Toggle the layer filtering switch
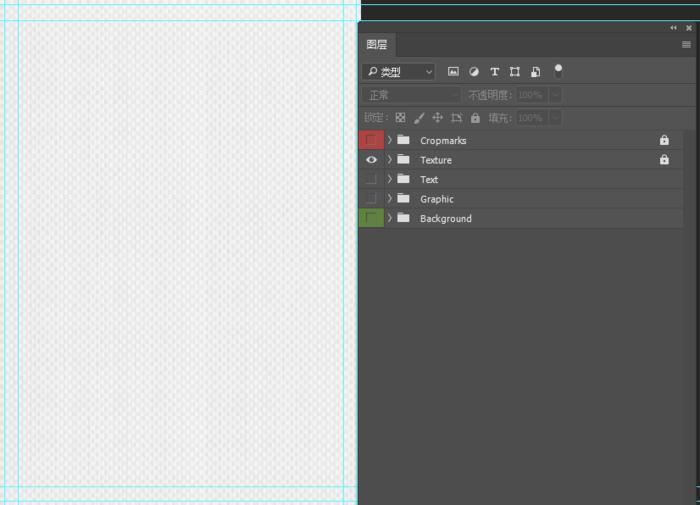The height and width of the screenshot is (505, 700). click(x=558, y=71)
